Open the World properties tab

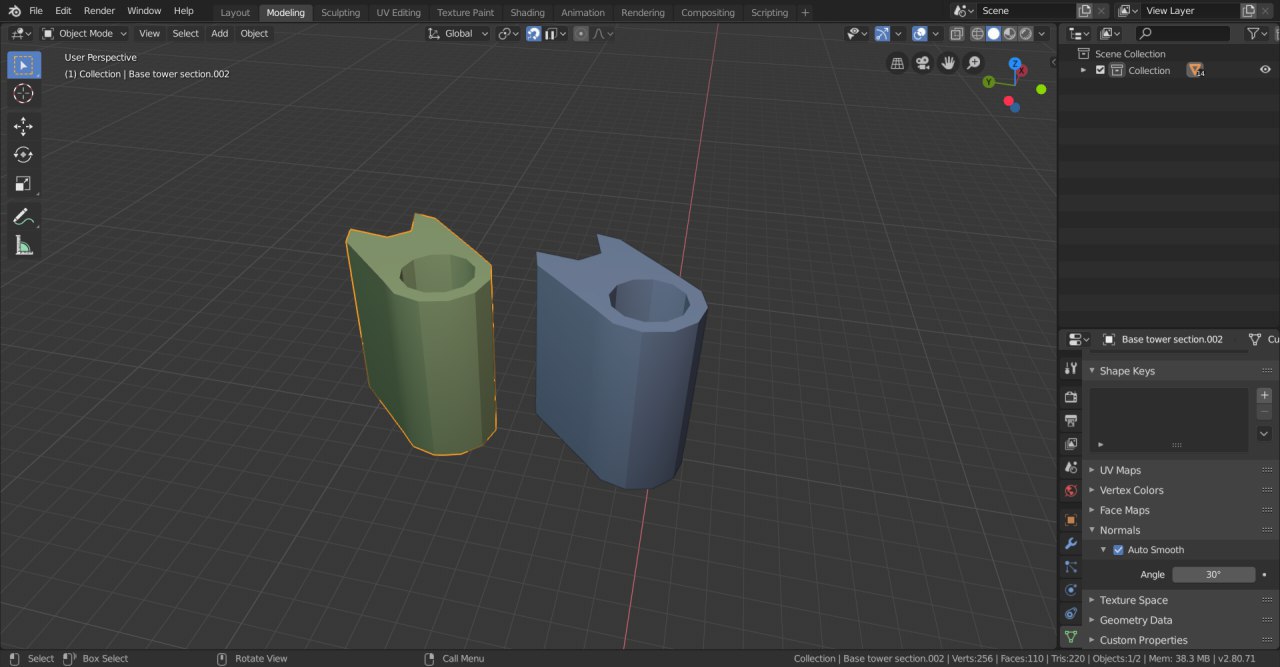click(x=1070, y=491)
